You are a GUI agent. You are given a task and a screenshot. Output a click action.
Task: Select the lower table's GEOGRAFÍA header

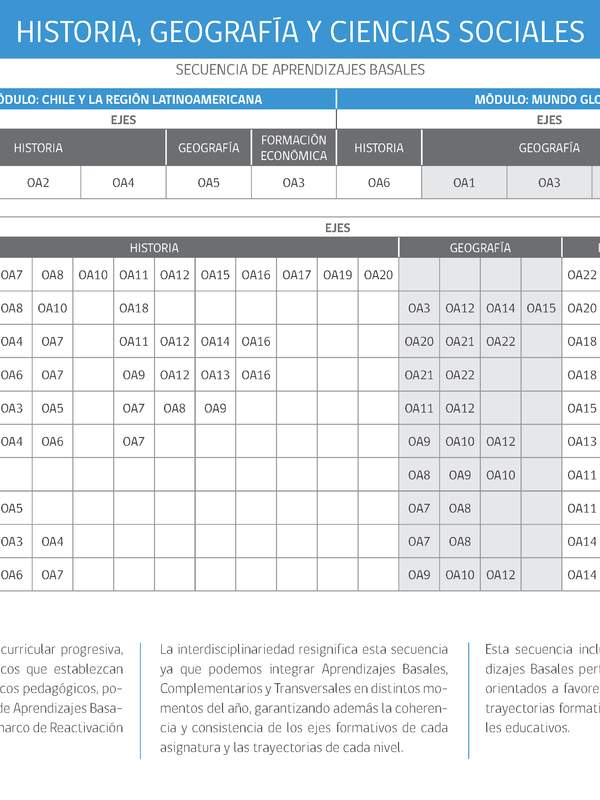tap(480, 248)
